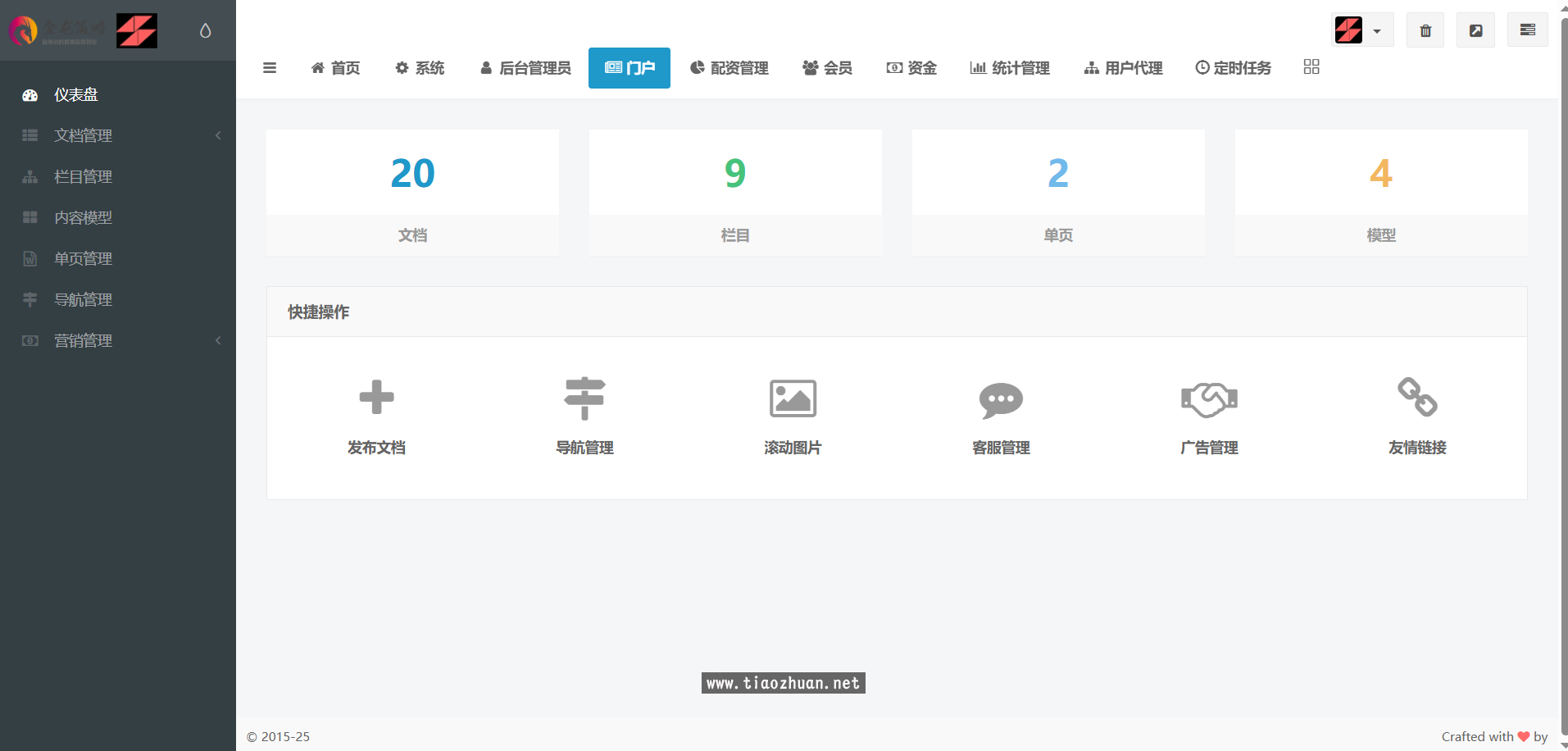Open 客服管理 via the chat bubble icon
The height and width of the screenshot is (751, 1568).
[x=1001, y=398]
